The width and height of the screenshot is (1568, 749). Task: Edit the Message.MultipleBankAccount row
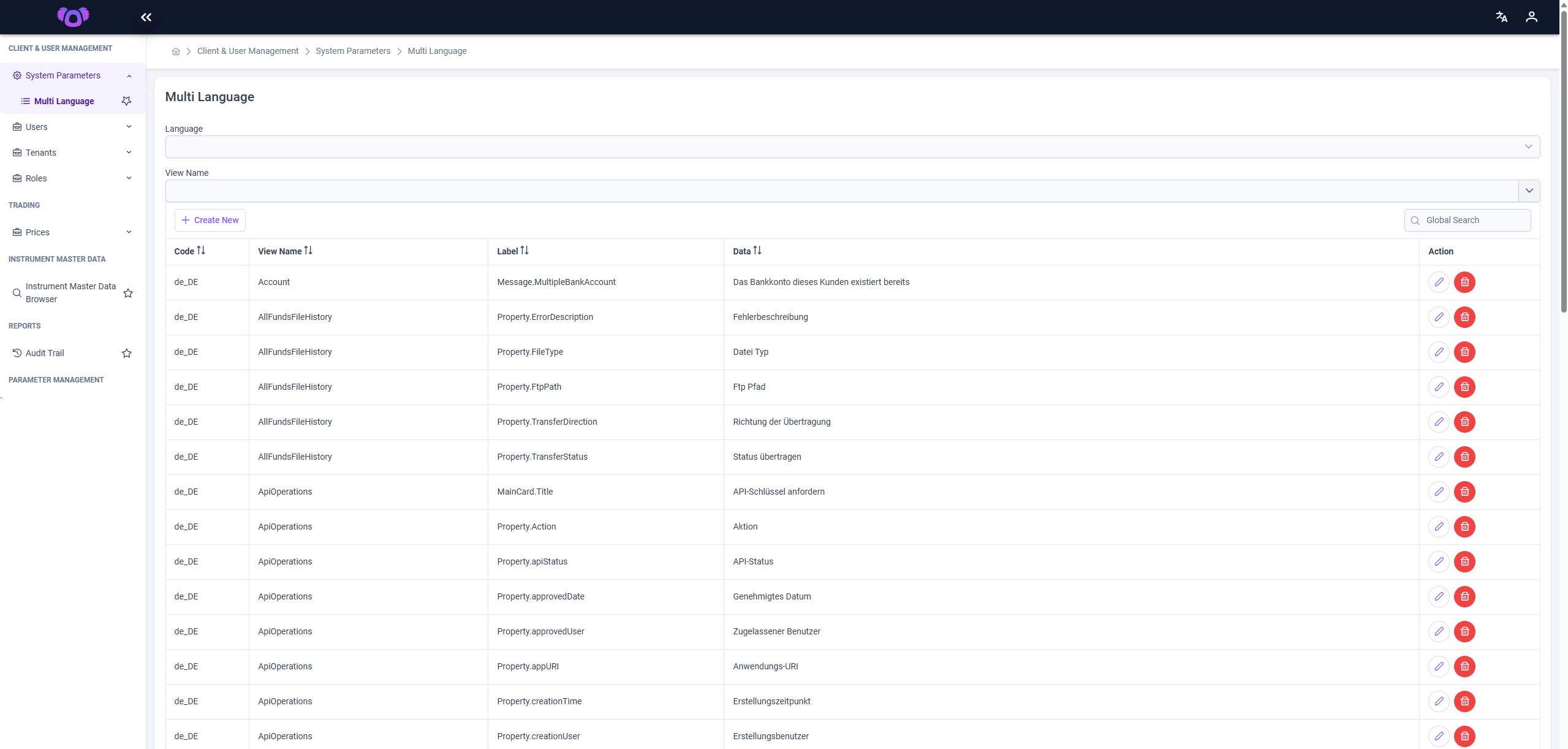click(1439, 282)
